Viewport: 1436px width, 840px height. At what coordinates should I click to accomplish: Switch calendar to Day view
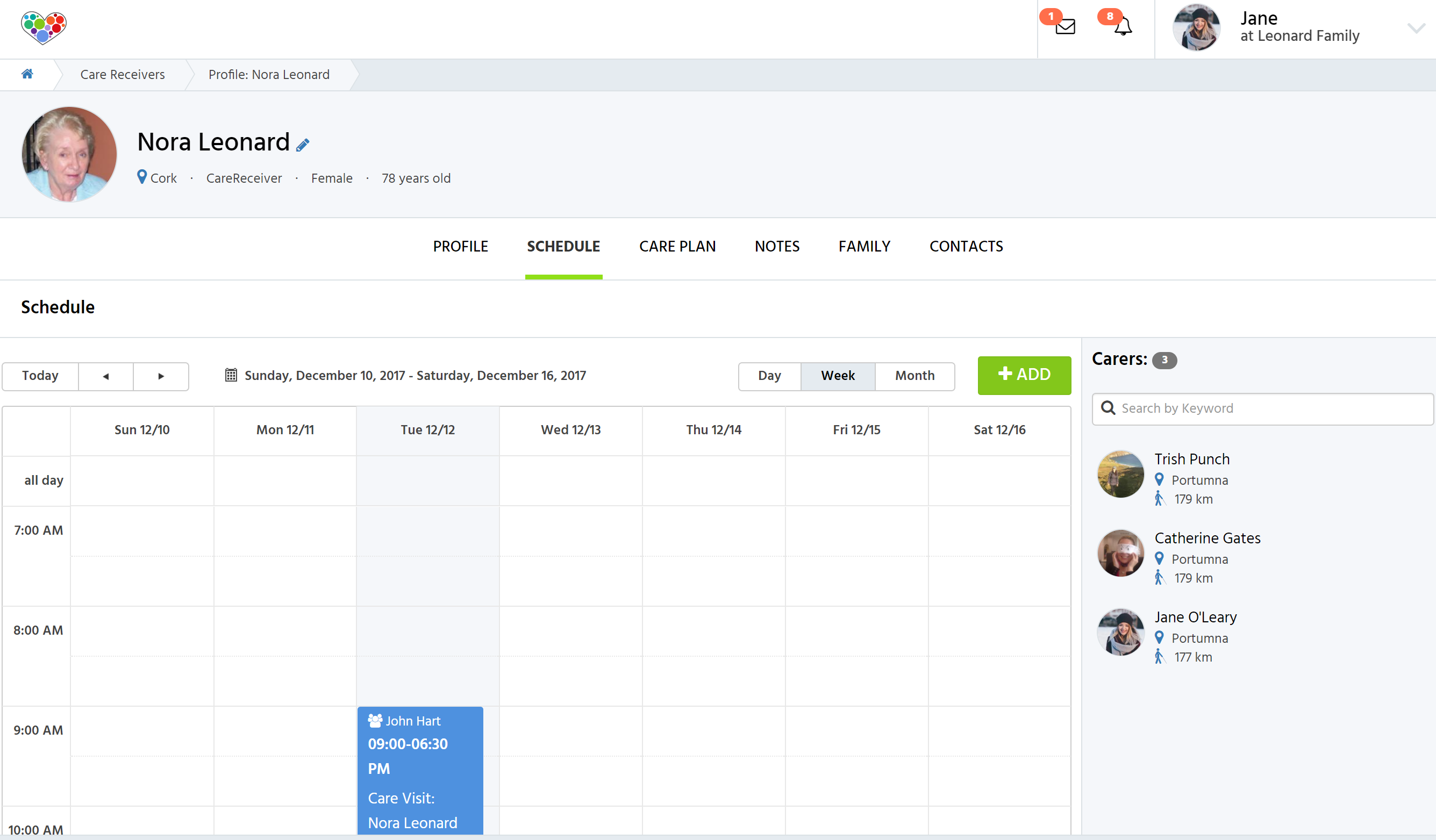pos(769,376)
